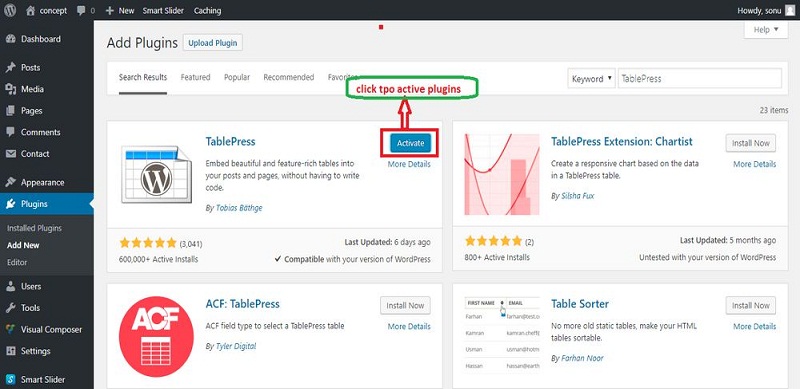Click the Appearance paintbrush icon

point(11,182)
